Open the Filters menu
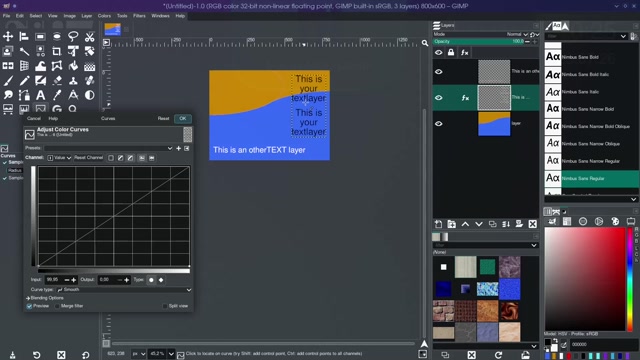 click(x=139, y=16)
